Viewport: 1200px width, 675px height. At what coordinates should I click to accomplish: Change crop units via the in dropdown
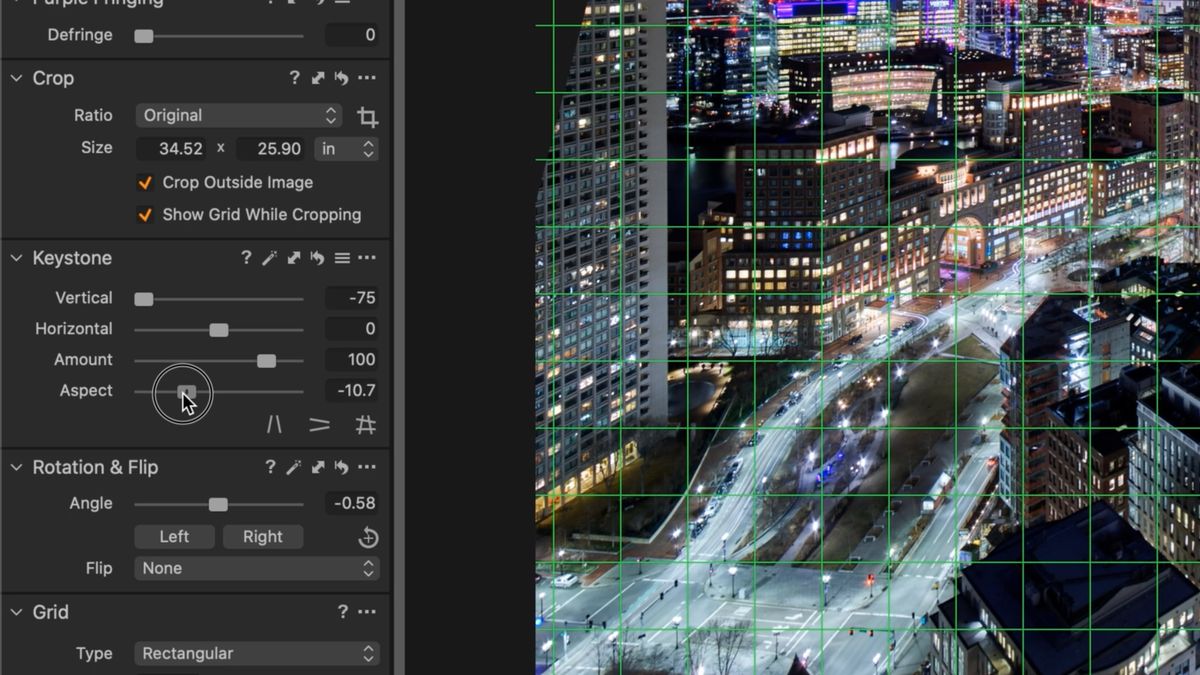point(346,148)
